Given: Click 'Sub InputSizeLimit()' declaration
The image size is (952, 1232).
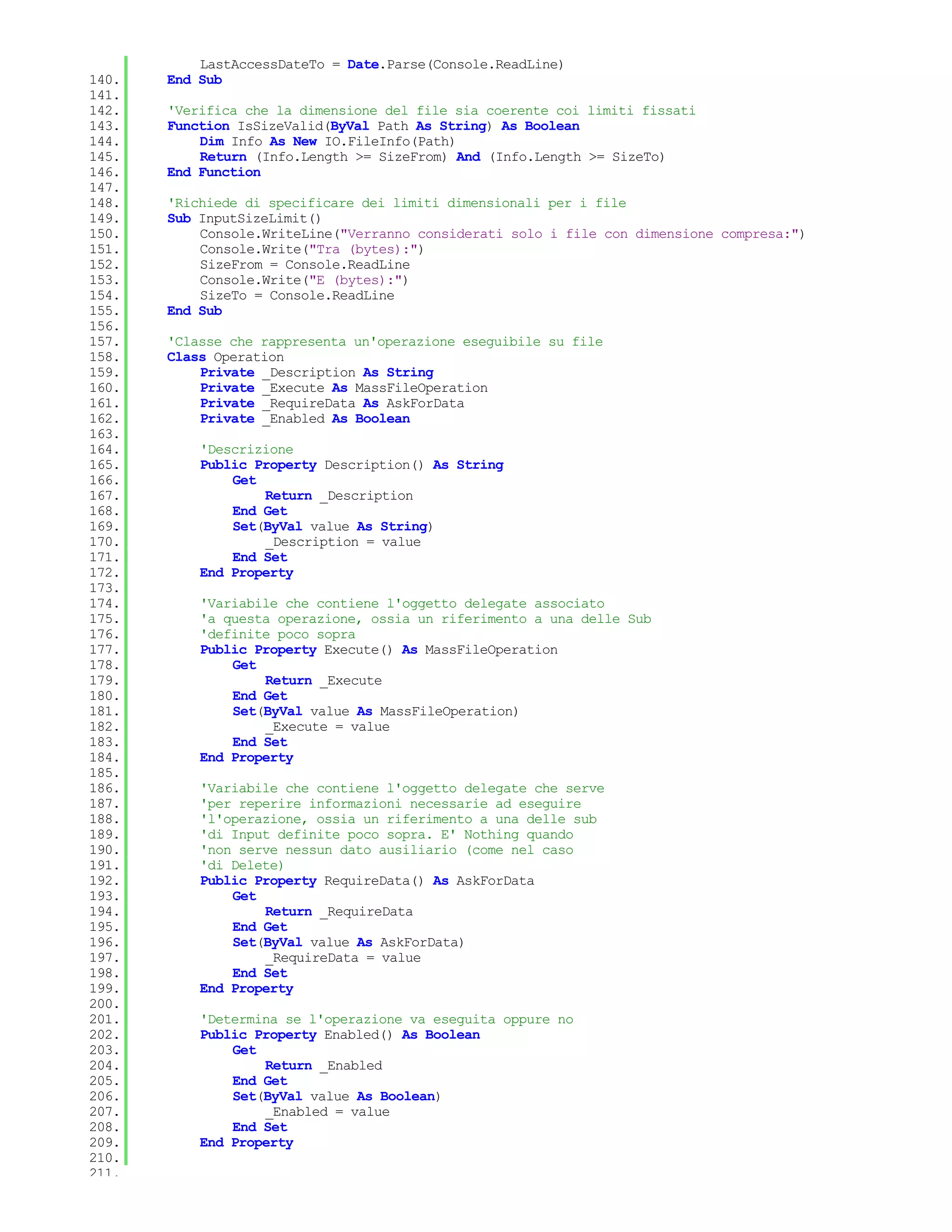Looking at the screenshot, I should coord(244,219).
